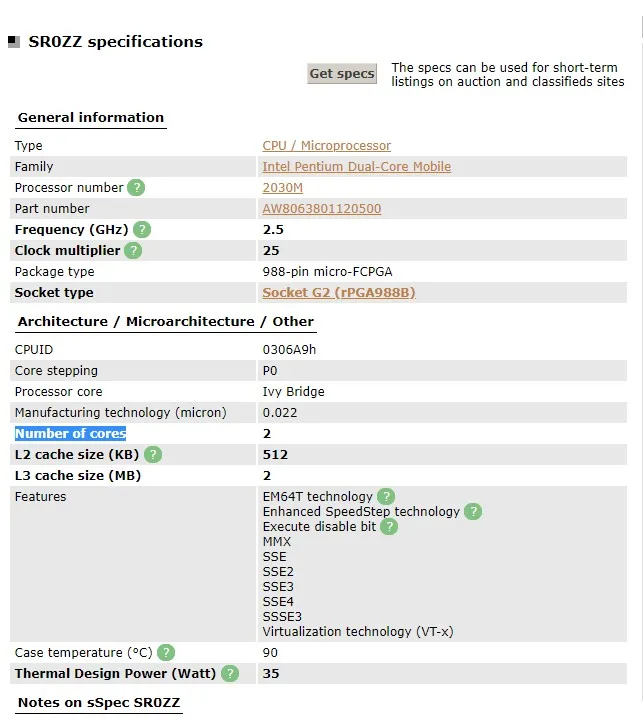
Task: Click help icon beside Case temperature
Action: pyautogui.click(x=166, y=652)
